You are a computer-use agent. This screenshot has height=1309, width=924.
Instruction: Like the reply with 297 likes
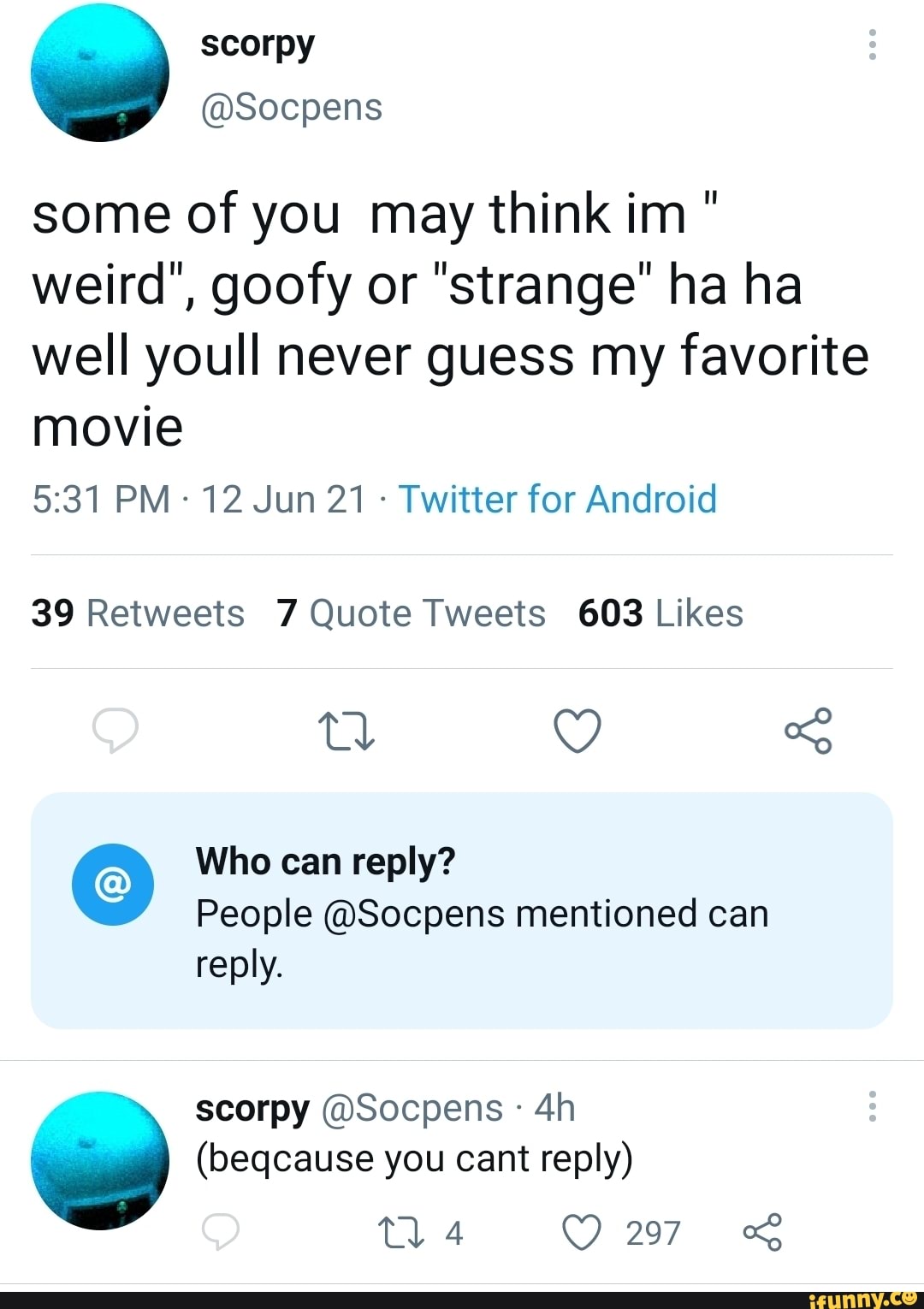[583, 1233]
